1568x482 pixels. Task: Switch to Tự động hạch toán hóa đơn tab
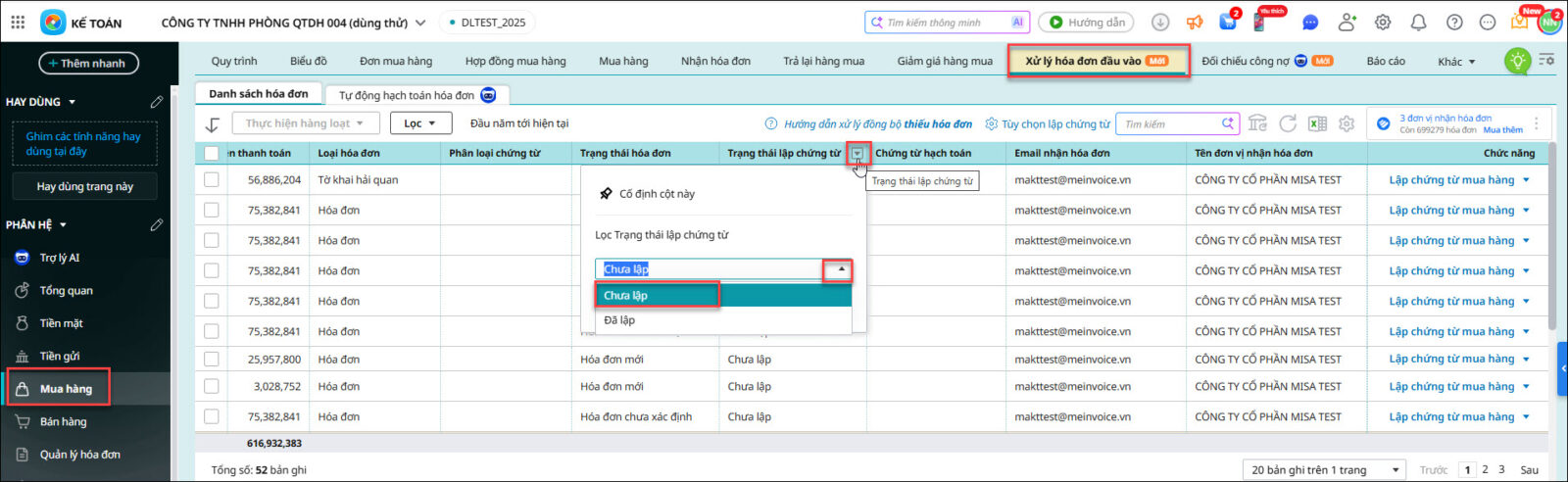pyautogui.click(x=416, y=95)
